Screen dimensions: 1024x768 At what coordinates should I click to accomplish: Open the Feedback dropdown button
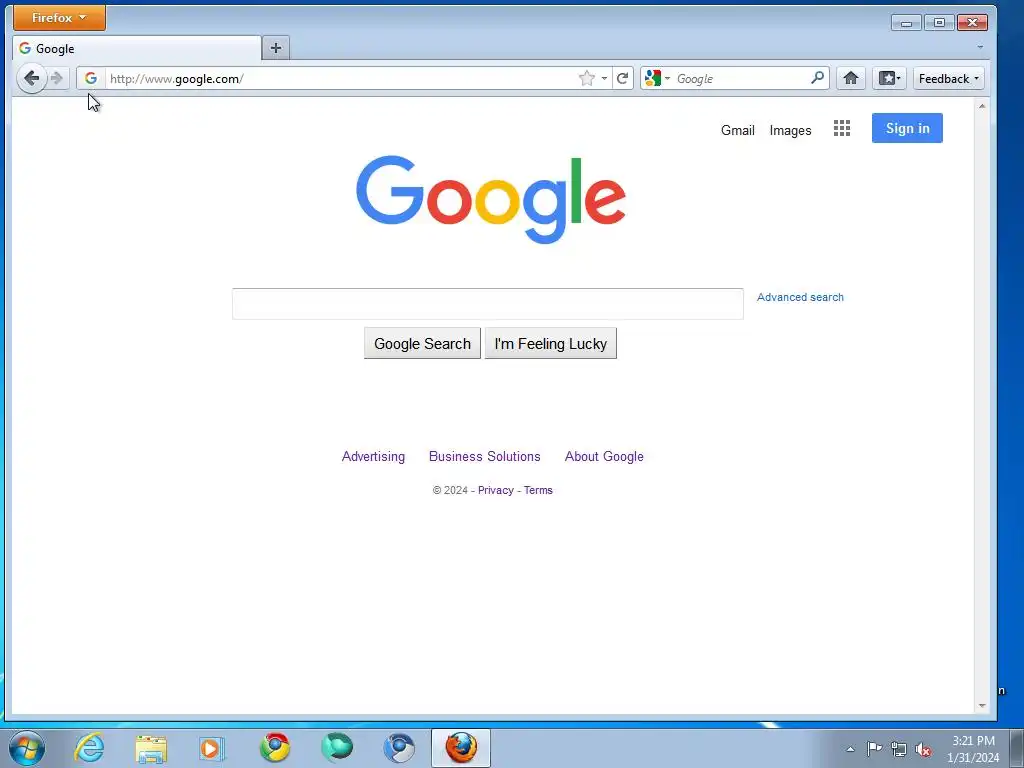click(948, 78)
